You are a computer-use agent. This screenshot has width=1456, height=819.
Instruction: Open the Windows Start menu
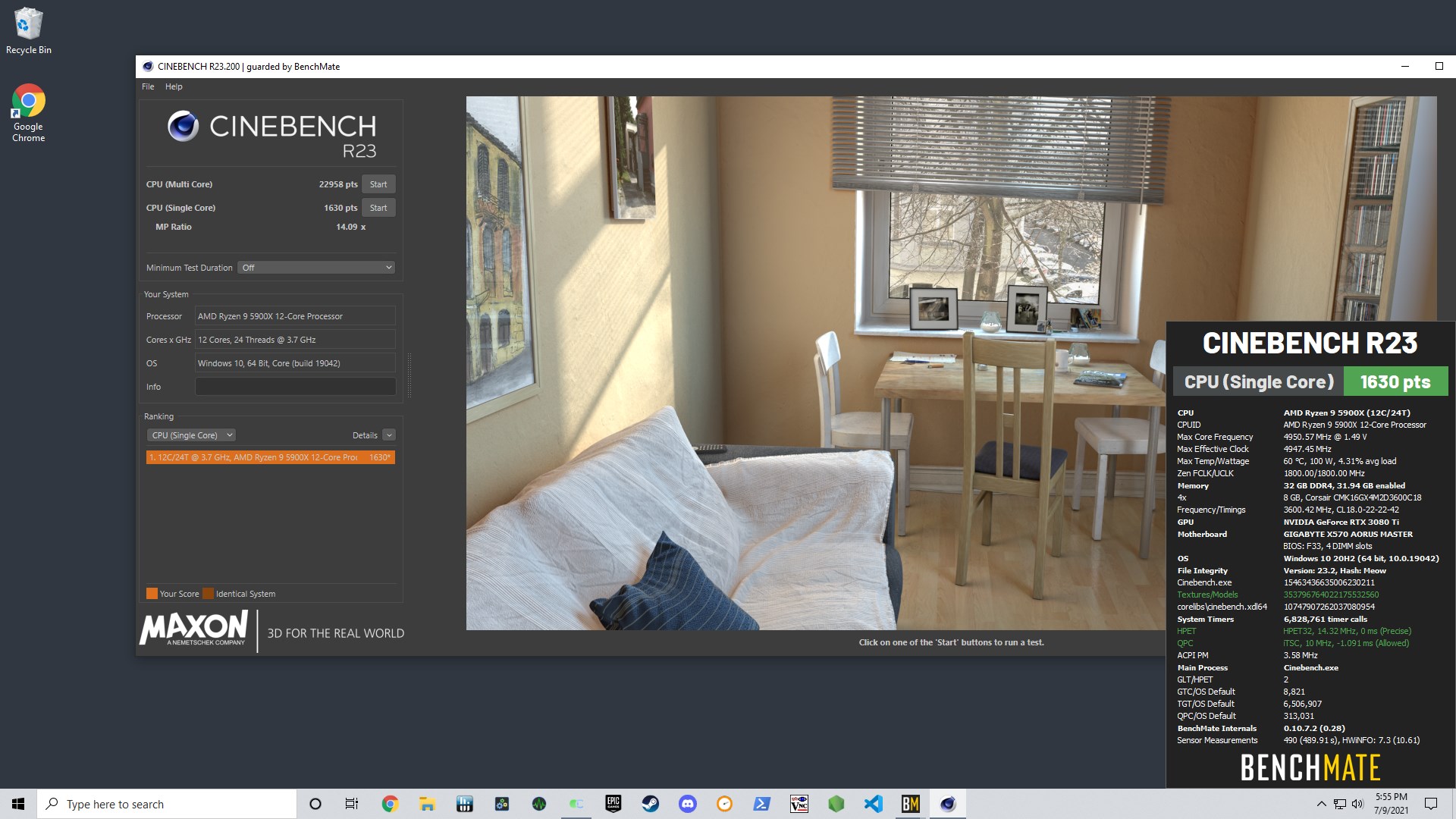pyautogui.click(x=18, y=804)
